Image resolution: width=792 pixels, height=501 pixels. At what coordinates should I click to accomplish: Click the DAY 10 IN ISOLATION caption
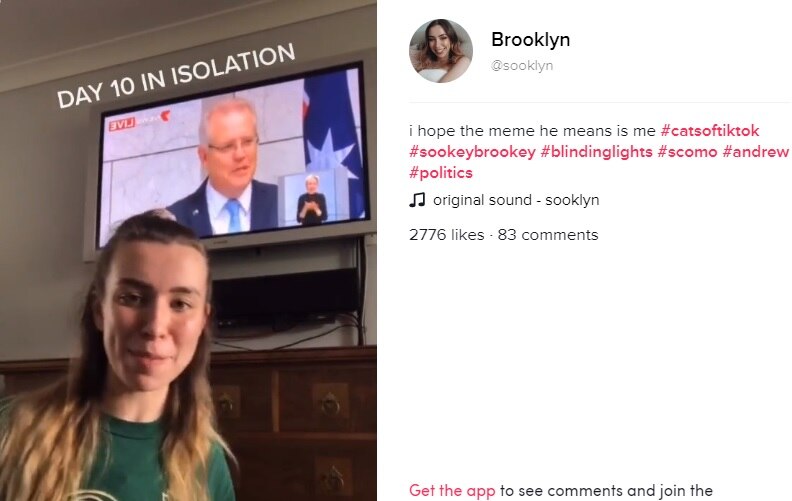point(176,76)
